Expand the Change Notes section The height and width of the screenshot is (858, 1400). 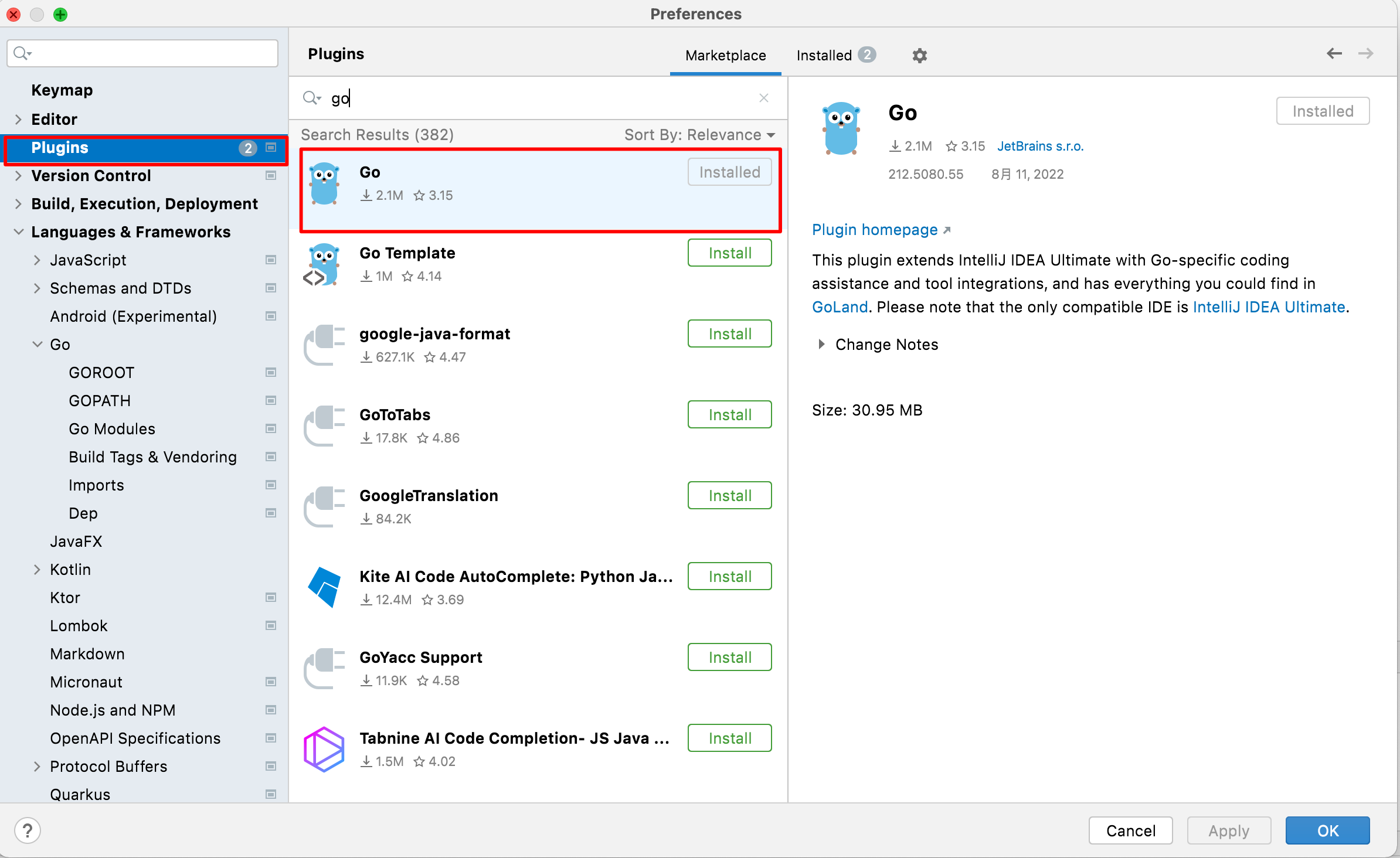pyautogui.click(x=821, y=345)
